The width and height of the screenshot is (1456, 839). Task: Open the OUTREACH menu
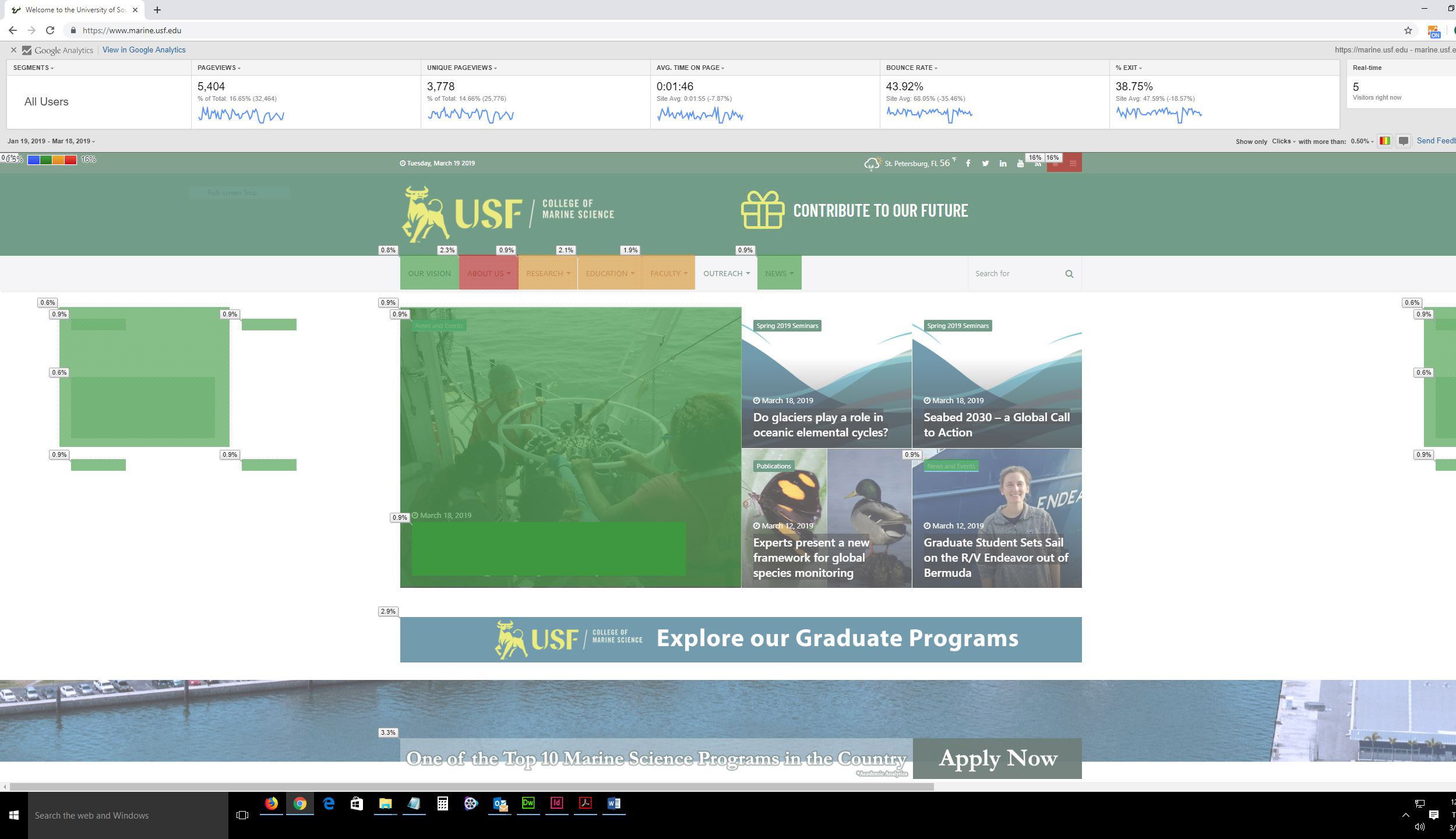(726, 273)
